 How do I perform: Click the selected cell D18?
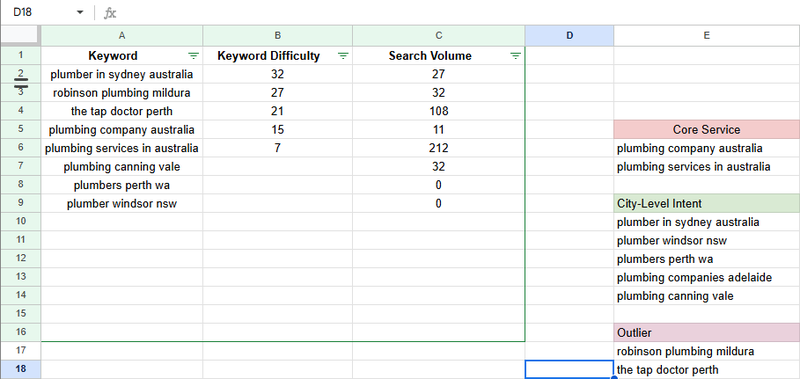click(569, 369)
